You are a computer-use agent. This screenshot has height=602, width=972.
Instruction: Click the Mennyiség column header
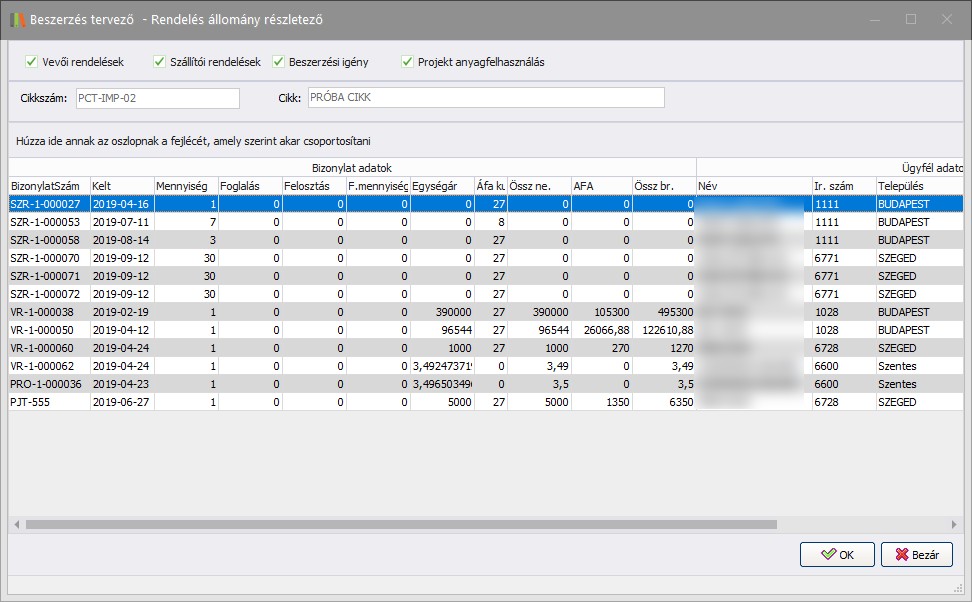click(185, 186)
